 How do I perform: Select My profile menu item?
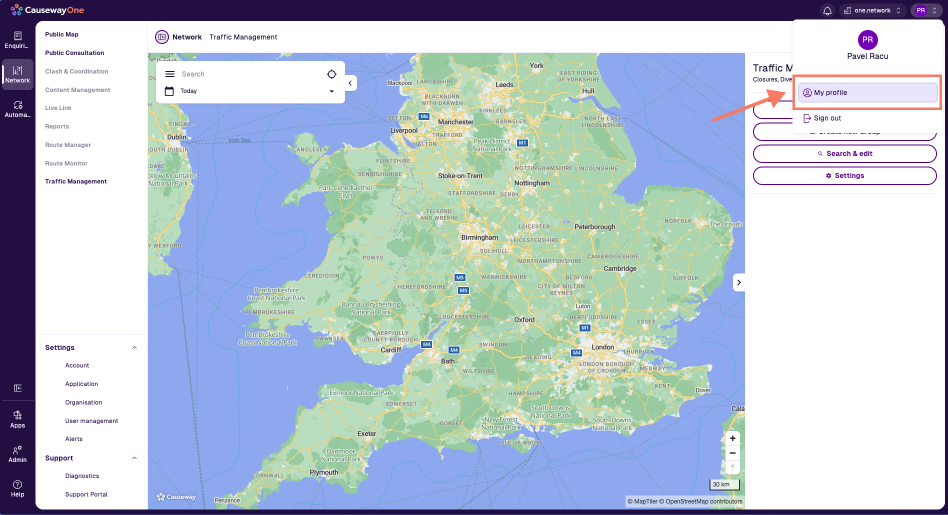click(867, 92)
